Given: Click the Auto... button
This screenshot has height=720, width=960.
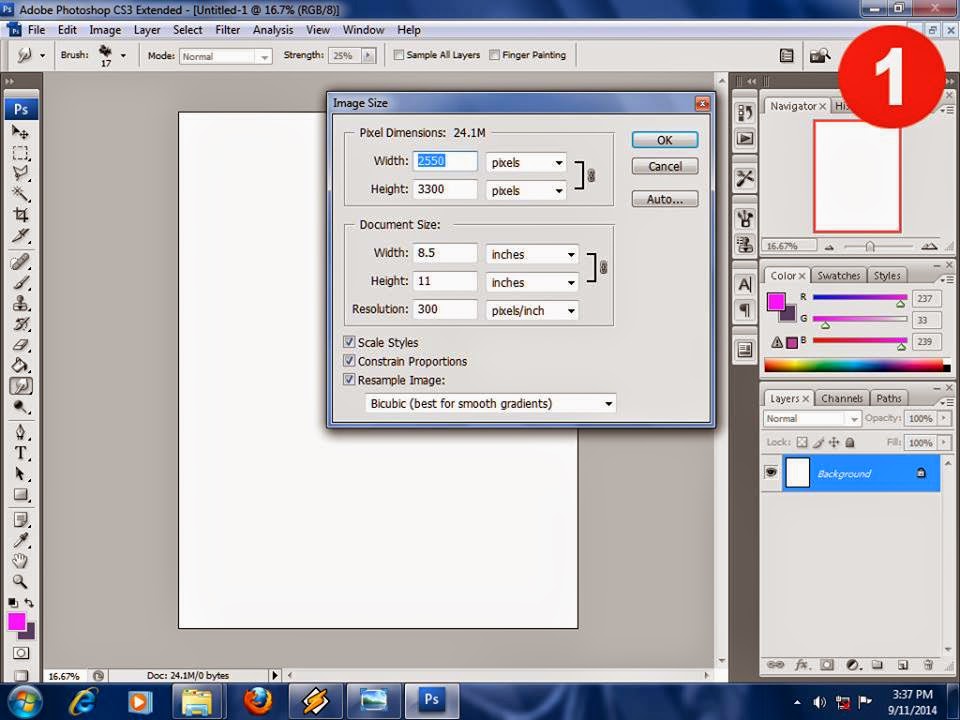Looking at the screenshot, I should click(665, 199).
